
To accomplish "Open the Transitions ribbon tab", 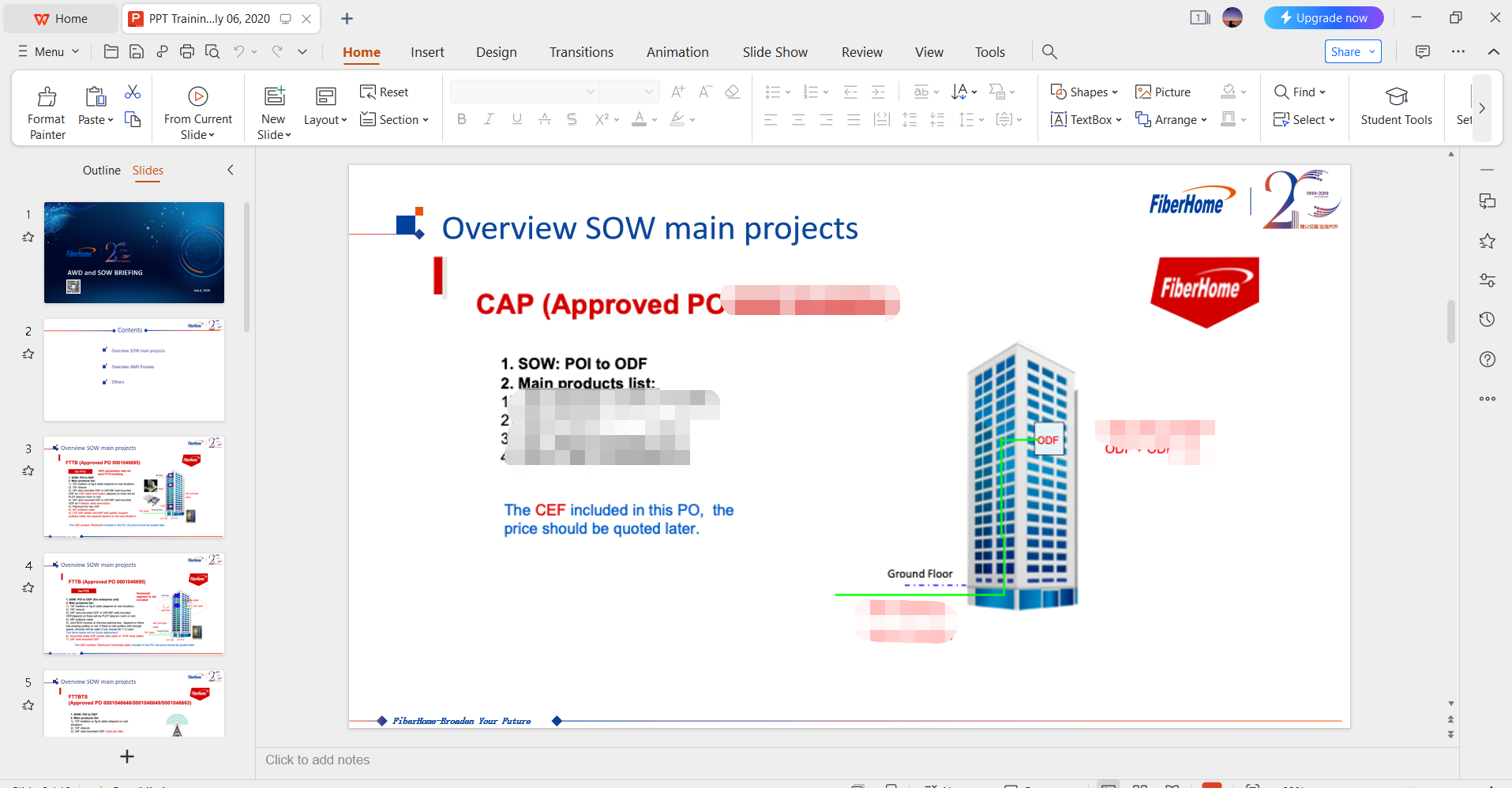I will point(581,52).
